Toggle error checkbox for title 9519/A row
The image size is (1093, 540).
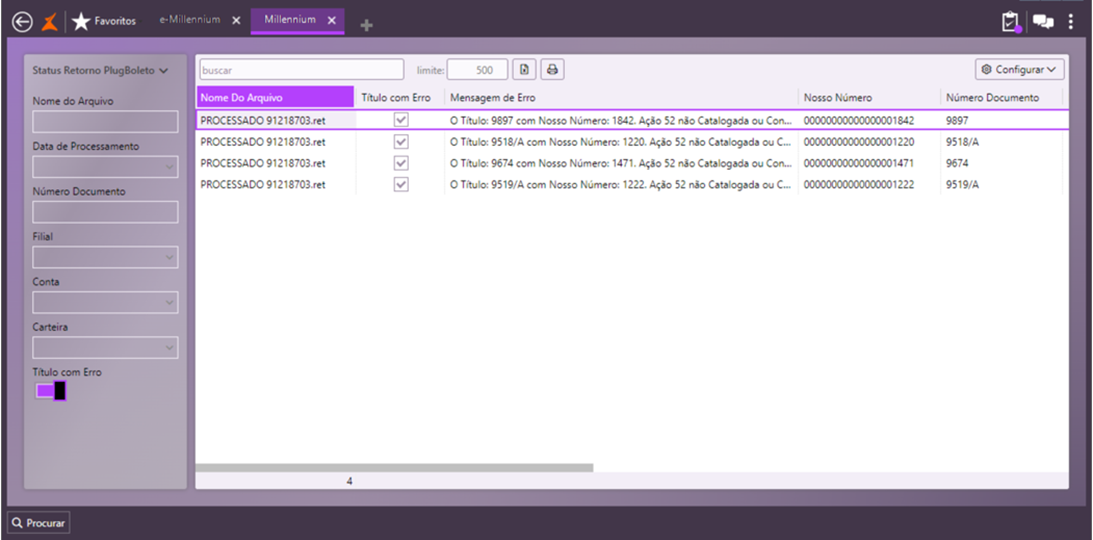coord(401,185)
